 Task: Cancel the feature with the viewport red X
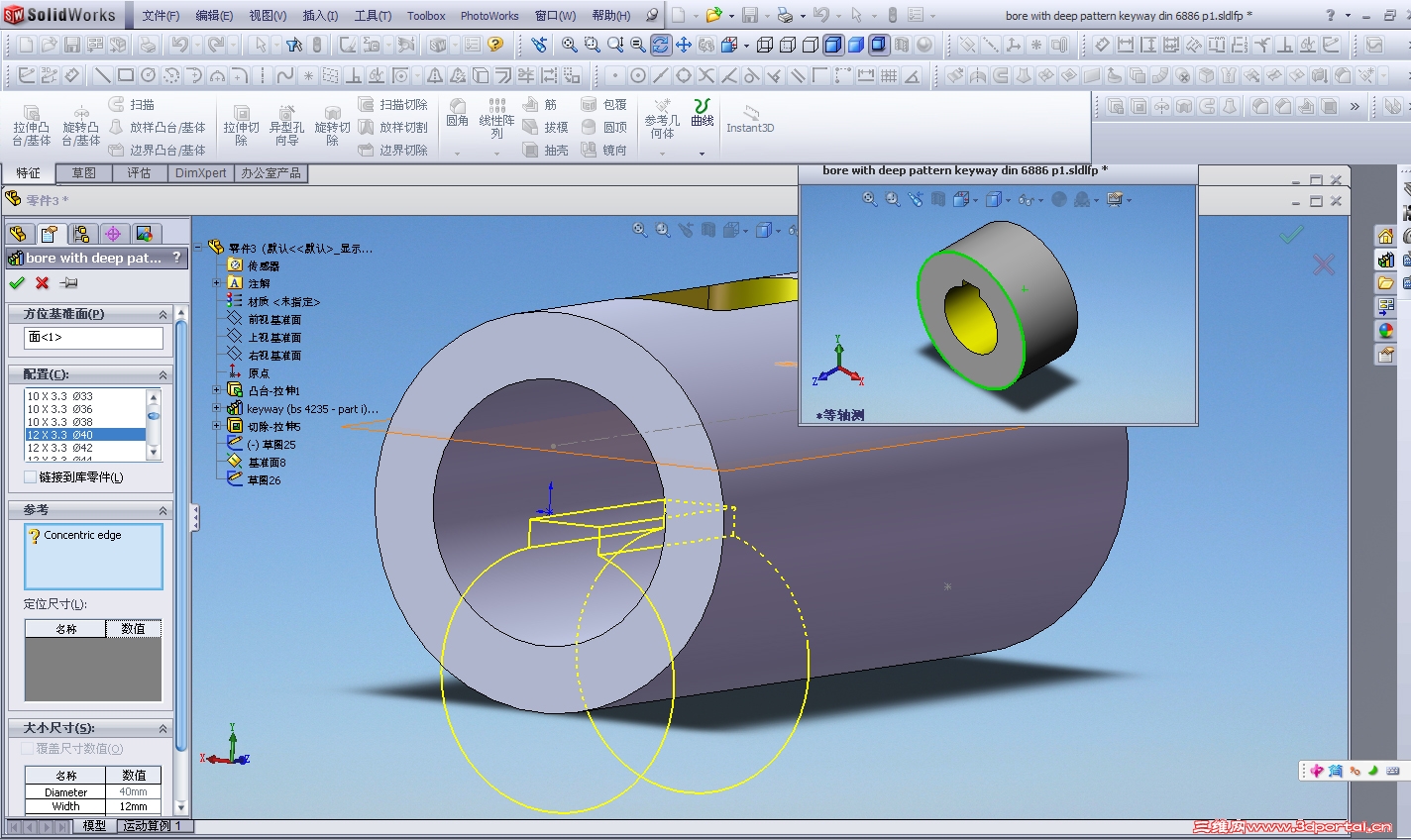coord(1323,264)
